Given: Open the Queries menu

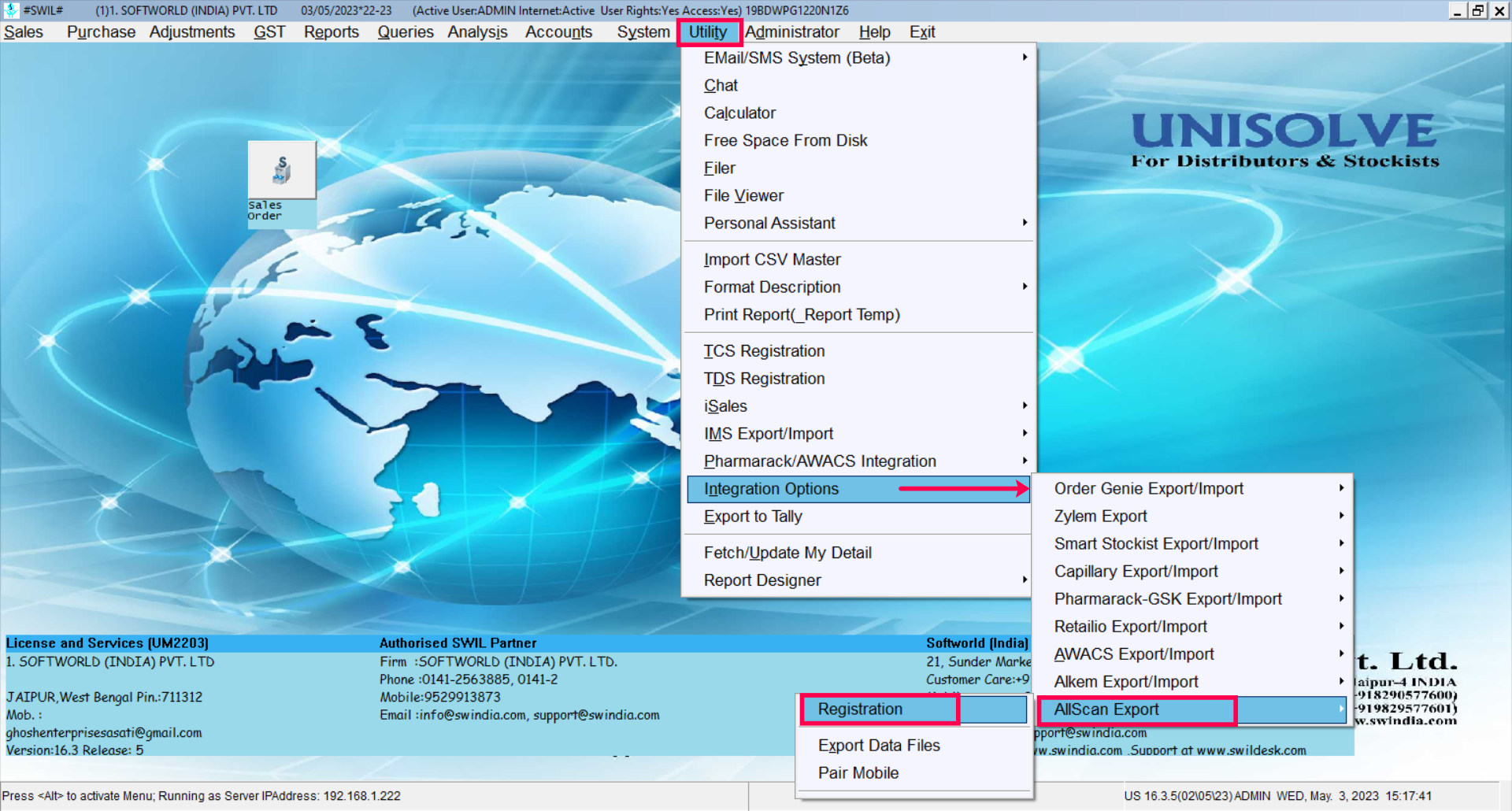Looking at the screenshot, I should click(406, 32).
